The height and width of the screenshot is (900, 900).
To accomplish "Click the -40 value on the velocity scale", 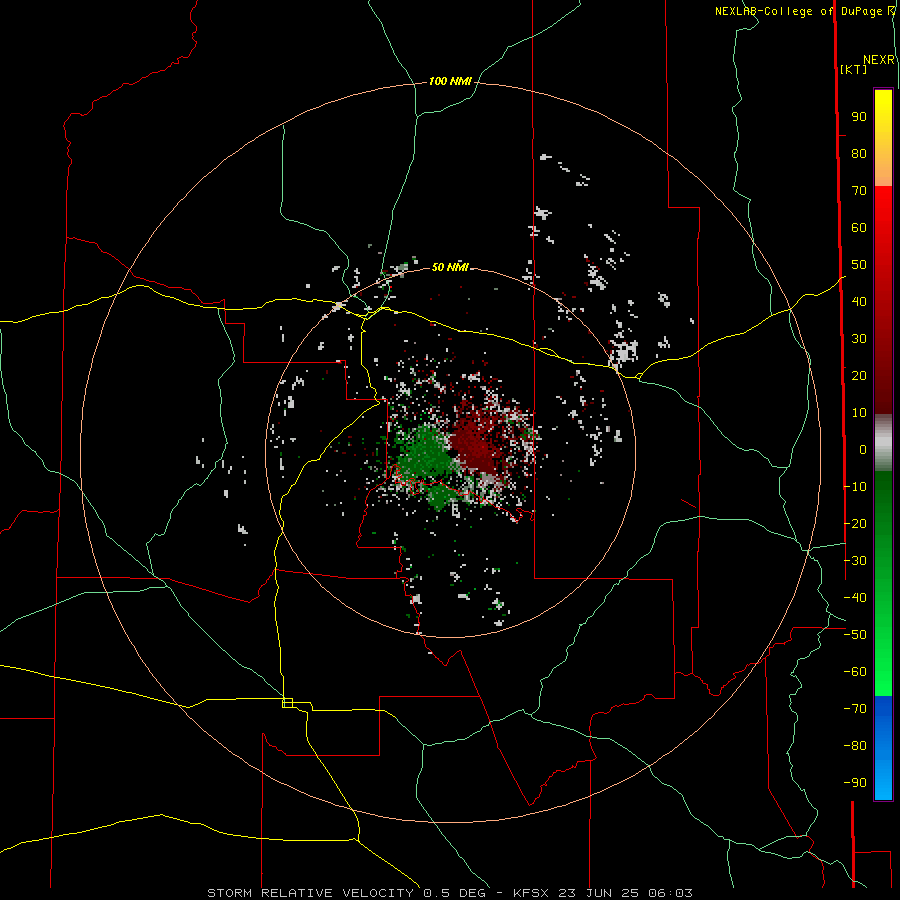I will (855, 598).
